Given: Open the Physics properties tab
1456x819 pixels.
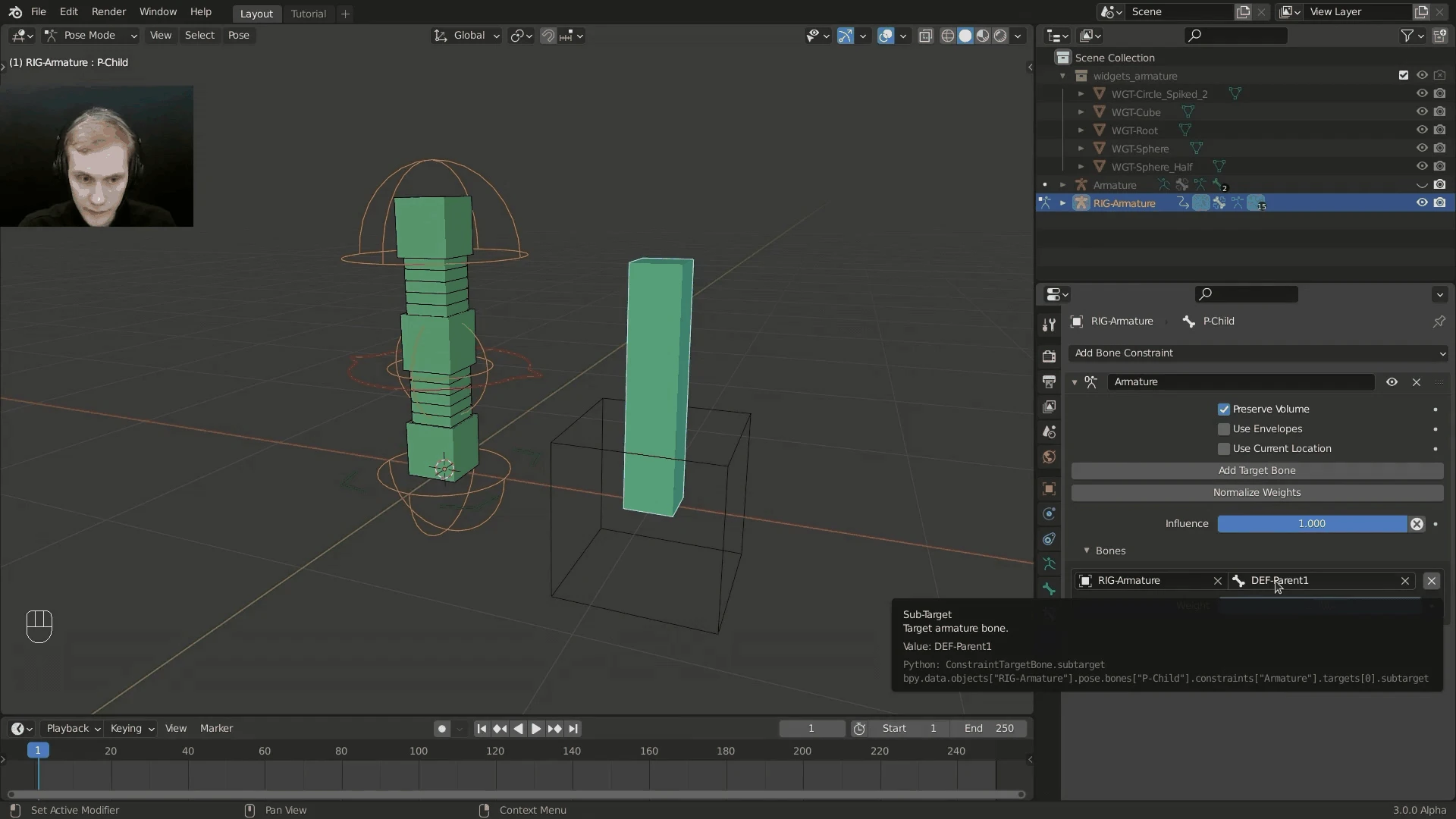Looking at the screenshot, I should [1049, 513].
